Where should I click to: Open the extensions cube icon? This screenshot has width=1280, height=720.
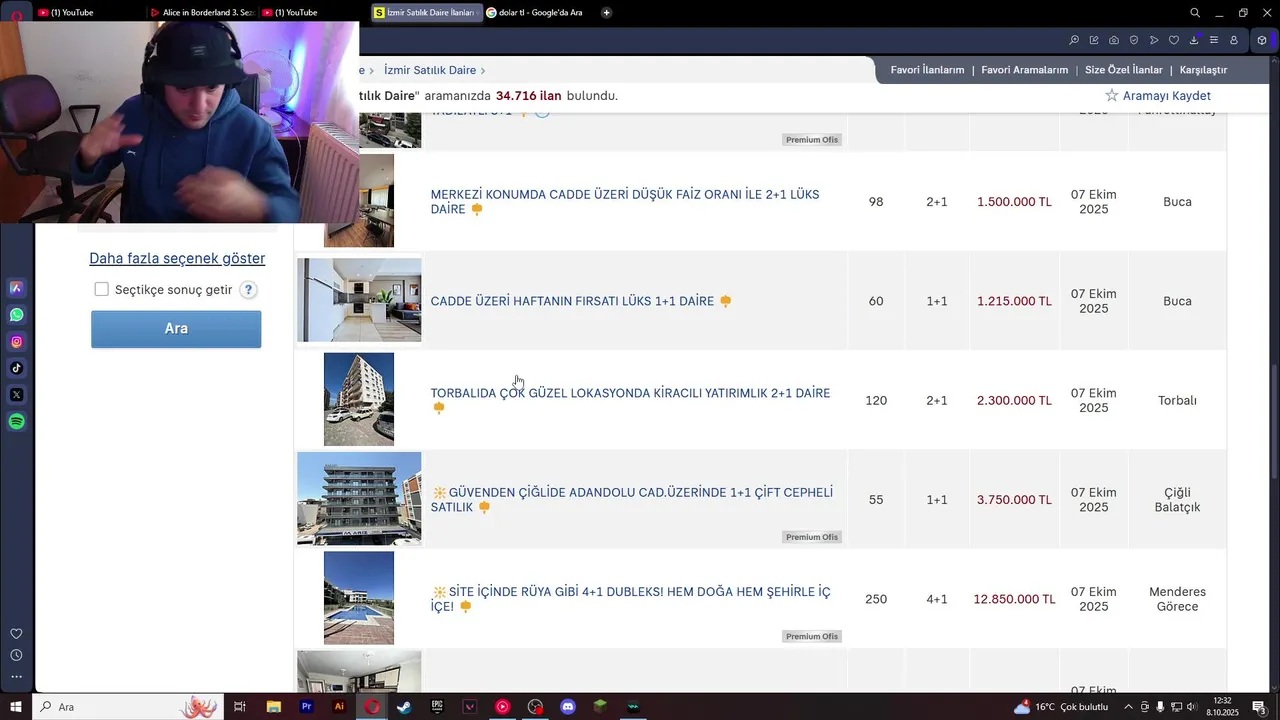[1262, 40]
